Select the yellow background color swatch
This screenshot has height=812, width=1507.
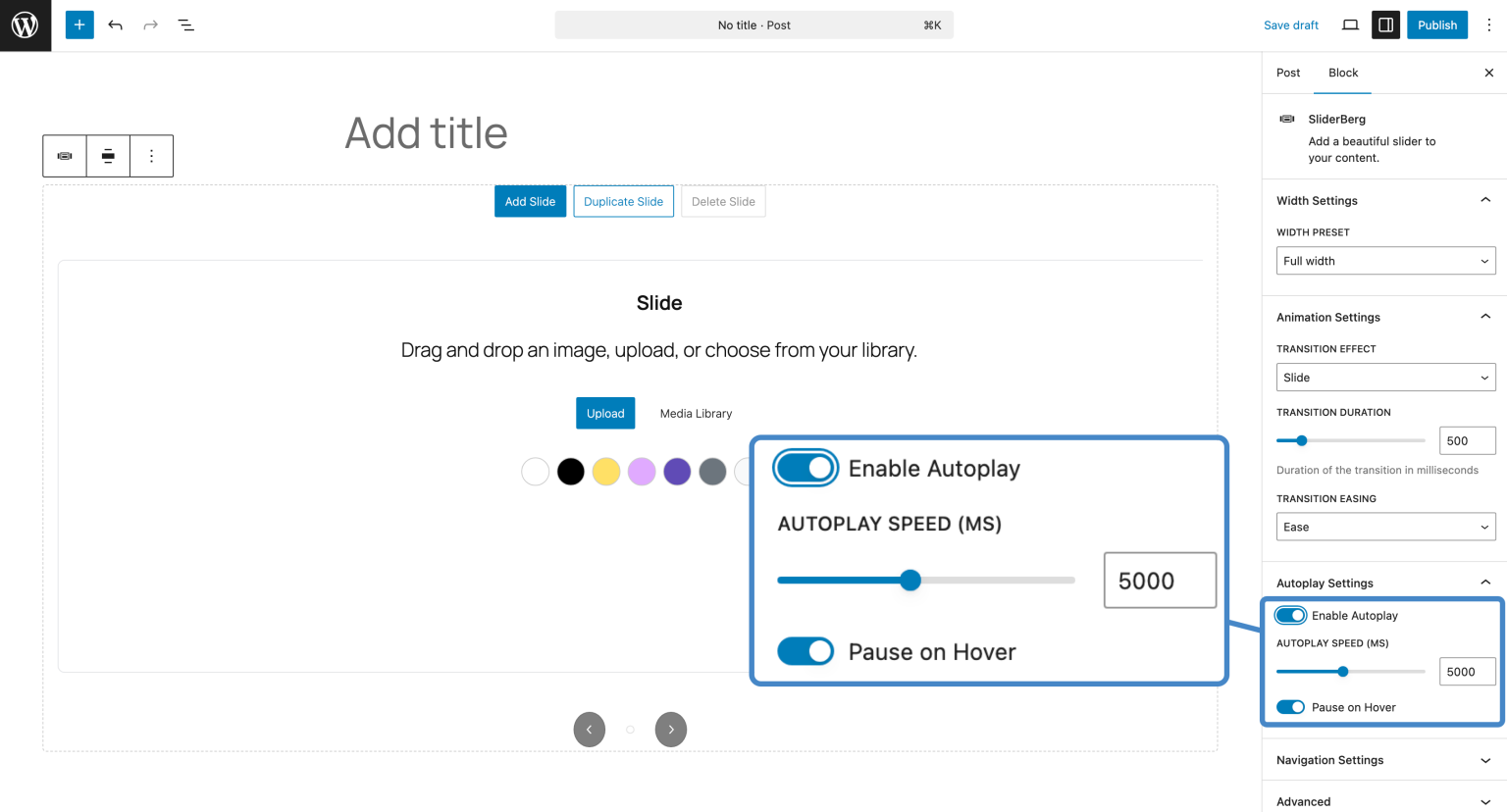[x=605, y=472]
